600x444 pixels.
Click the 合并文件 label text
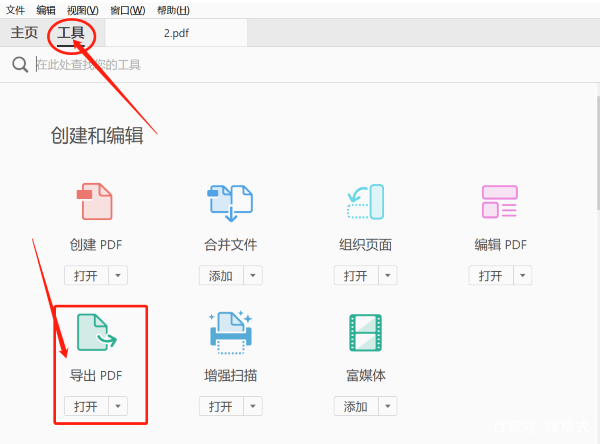pyautogui.click(x=230, y=245)
